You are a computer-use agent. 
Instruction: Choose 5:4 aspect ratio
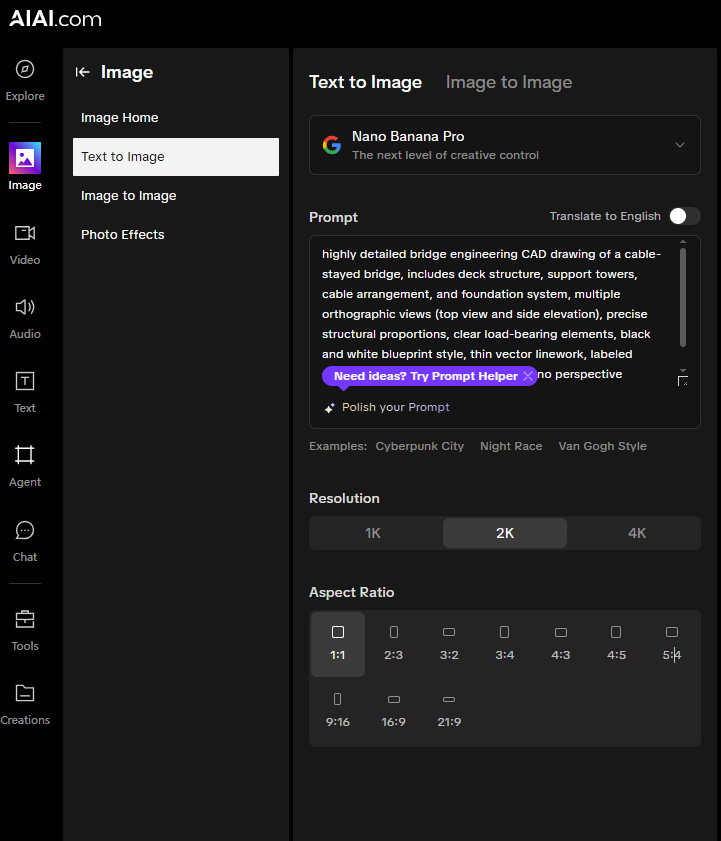coord(672,644)
